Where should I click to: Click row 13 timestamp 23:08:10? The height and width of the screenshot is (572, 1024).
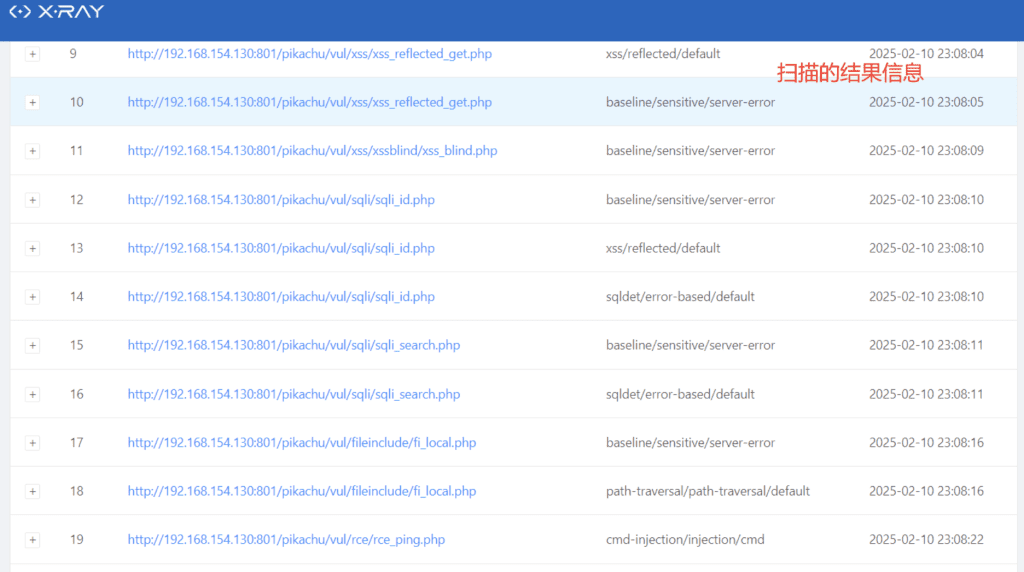[926, 247]
